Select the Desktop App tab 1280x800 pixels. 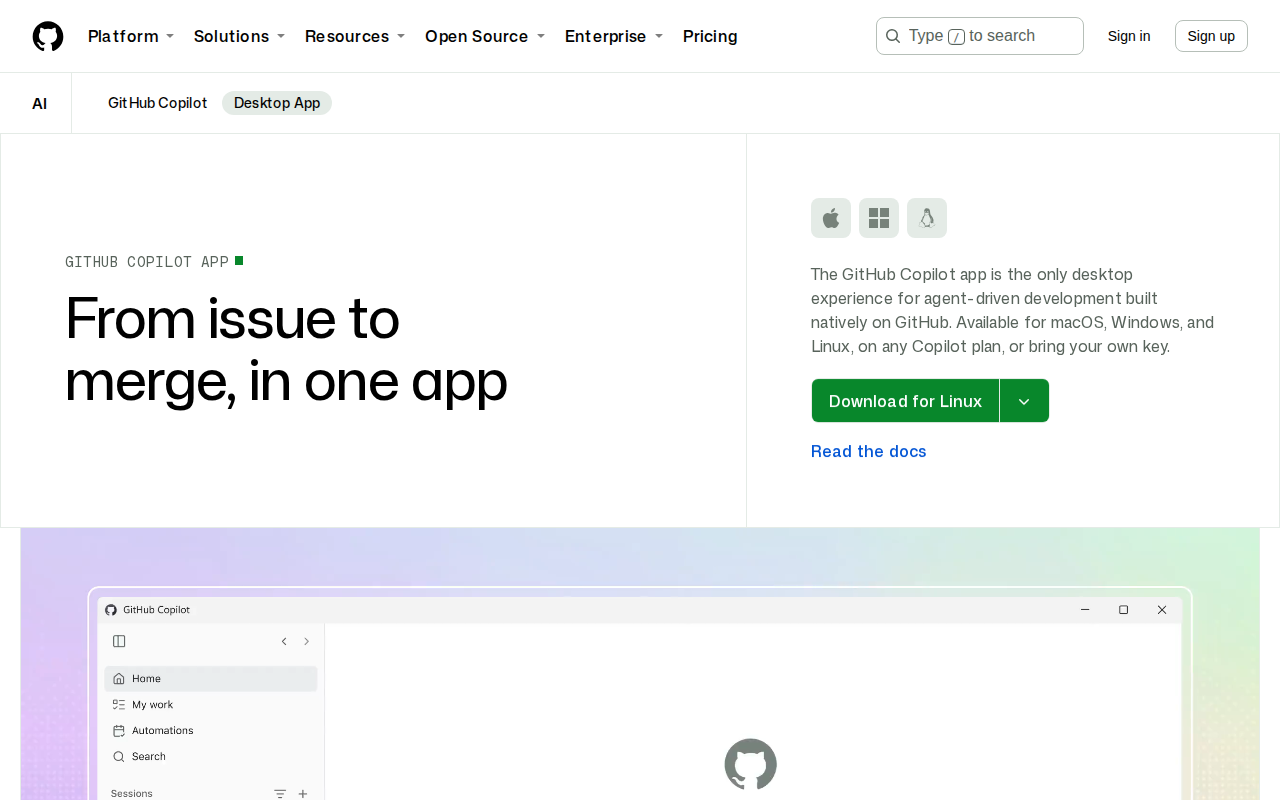277,103
